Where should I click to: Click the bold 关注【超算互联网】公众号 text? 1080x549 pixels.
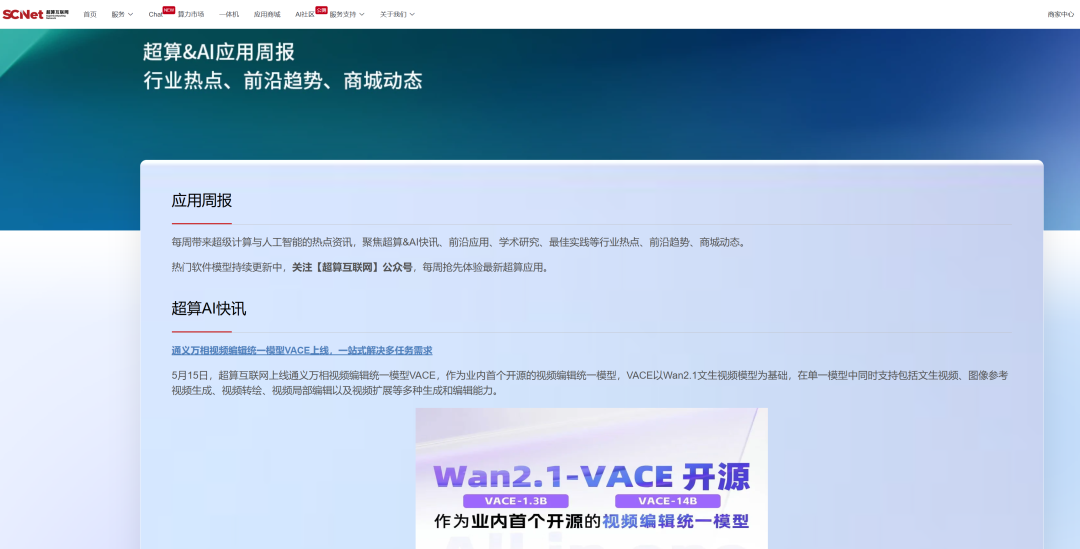352,267
